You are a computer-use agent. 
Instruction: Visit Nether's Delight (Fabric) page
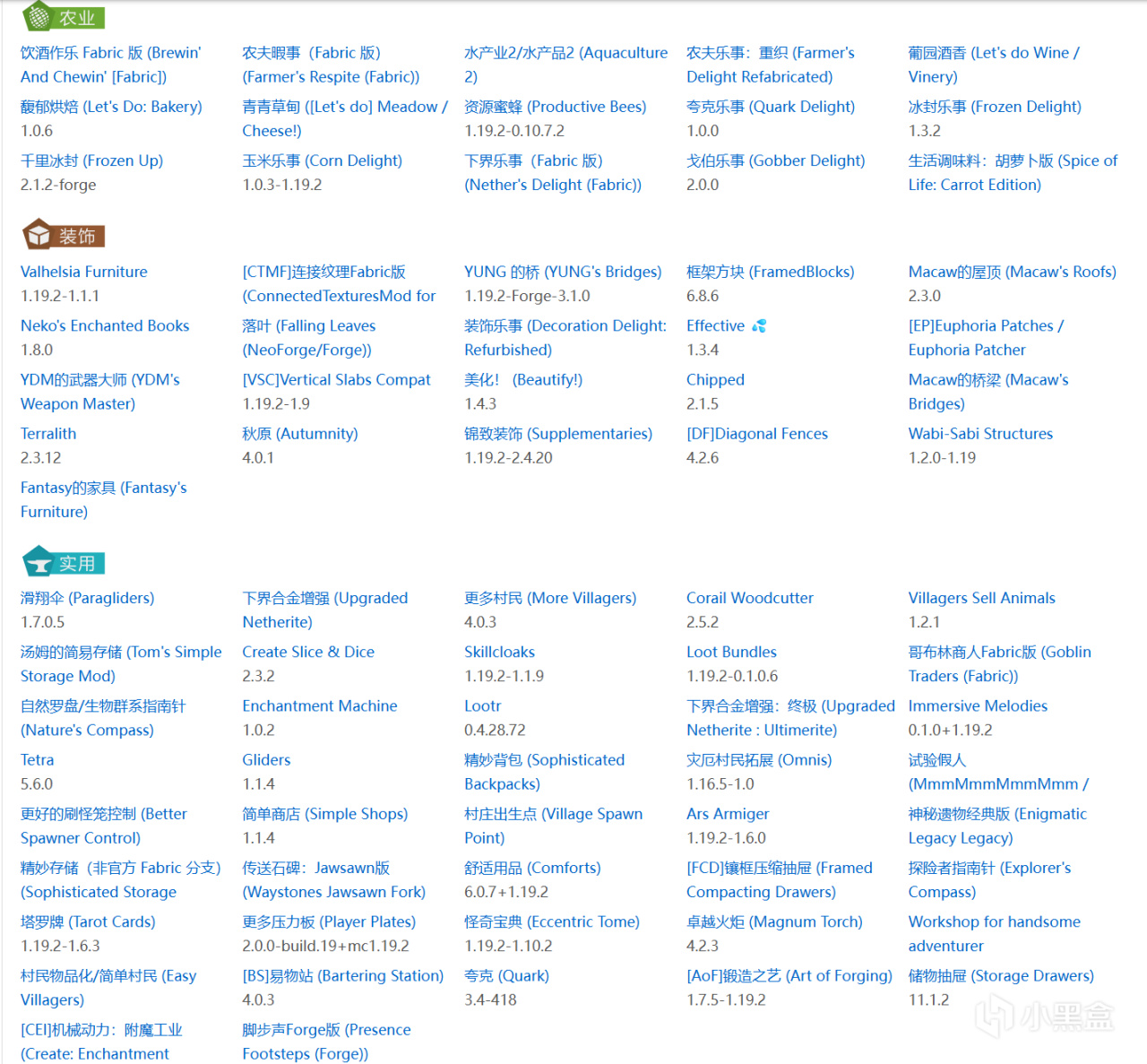[x=553, y=172]
